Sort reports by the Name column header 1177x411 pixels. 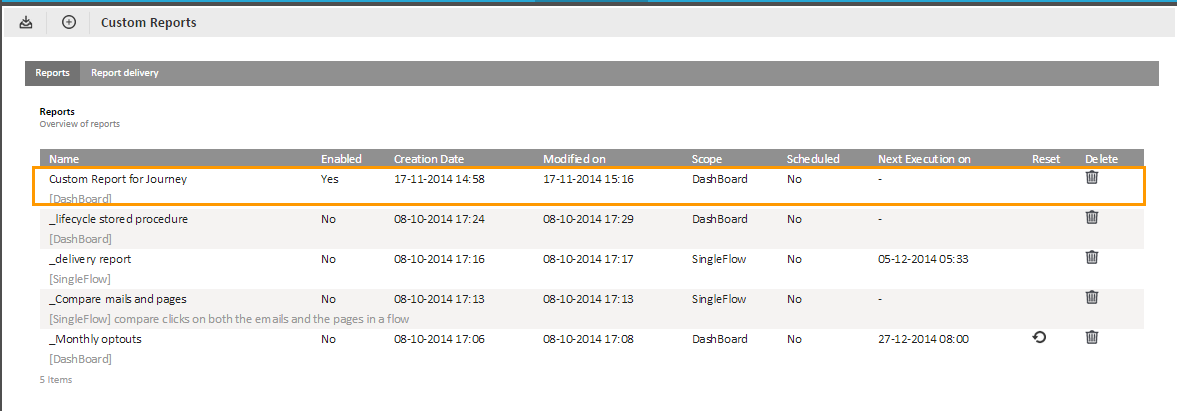63,159
